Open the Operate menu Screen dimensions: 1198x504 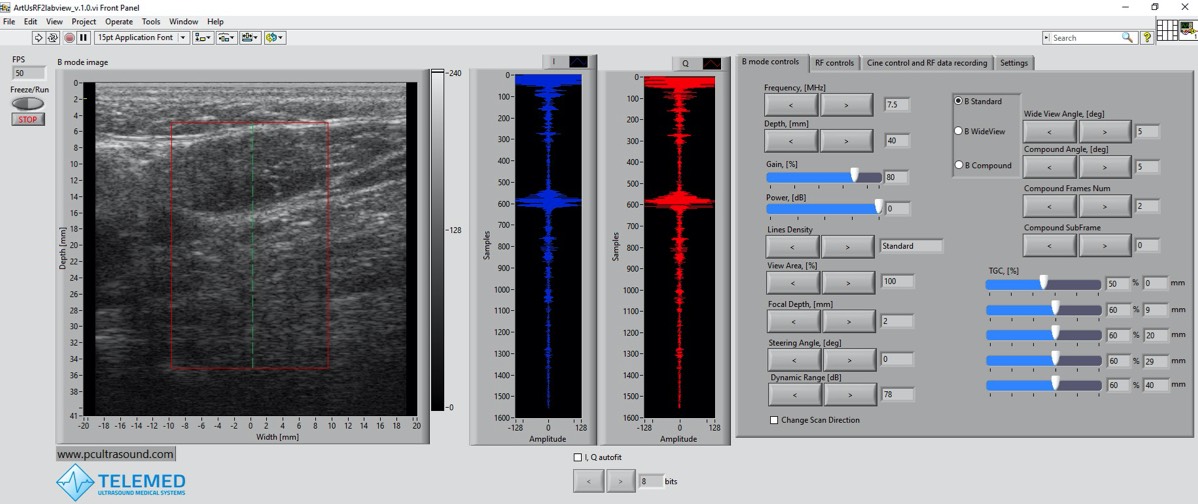point(118,22)
